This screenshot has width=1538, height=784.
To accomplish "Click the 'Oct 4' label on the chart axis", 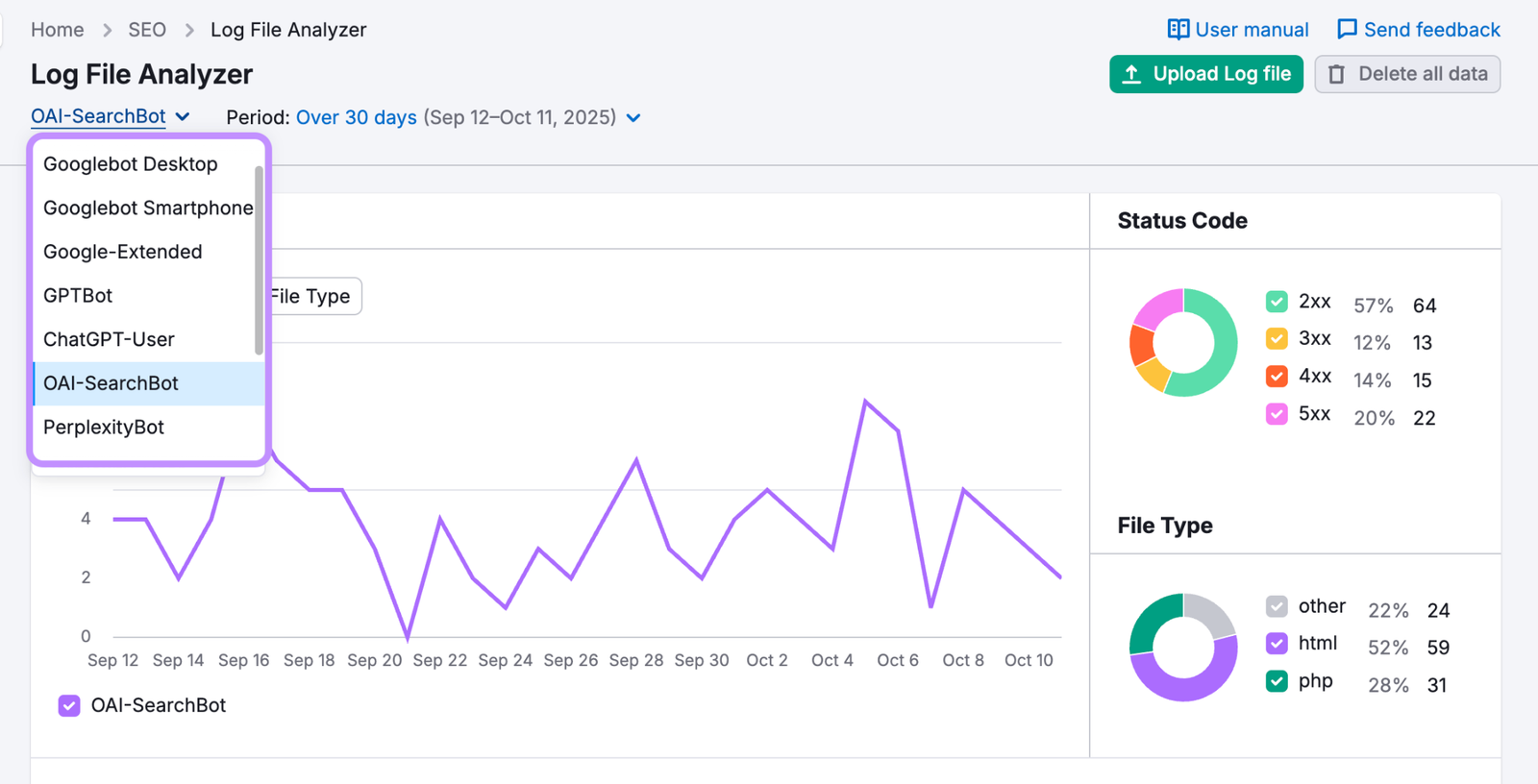I will 832,660.
